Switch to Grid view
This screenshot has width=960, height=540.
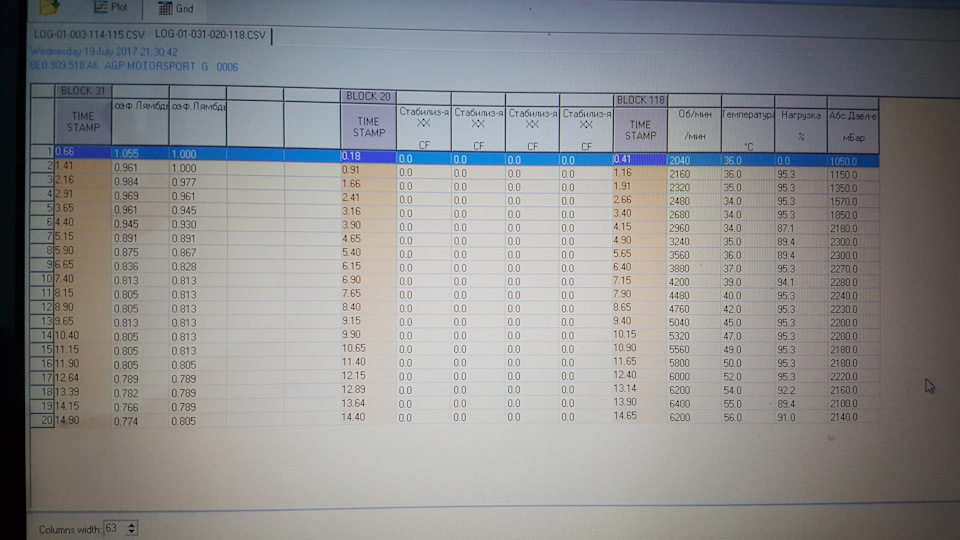pyautogui.click(x=176, y=9)
